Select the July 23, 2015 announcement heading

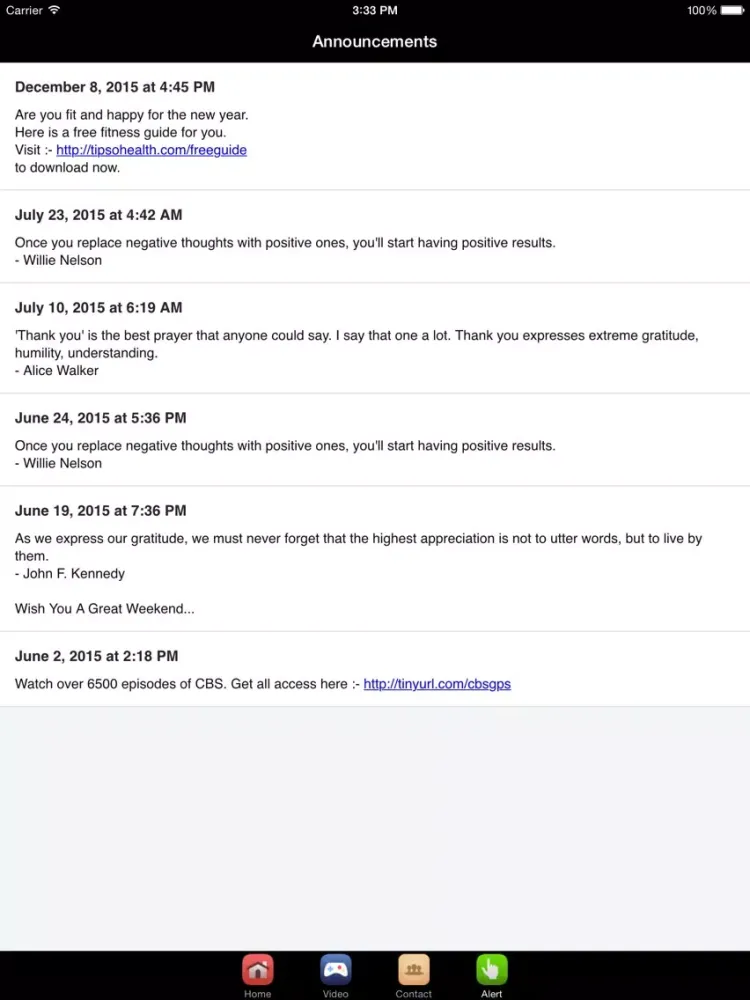click(98, 215)
